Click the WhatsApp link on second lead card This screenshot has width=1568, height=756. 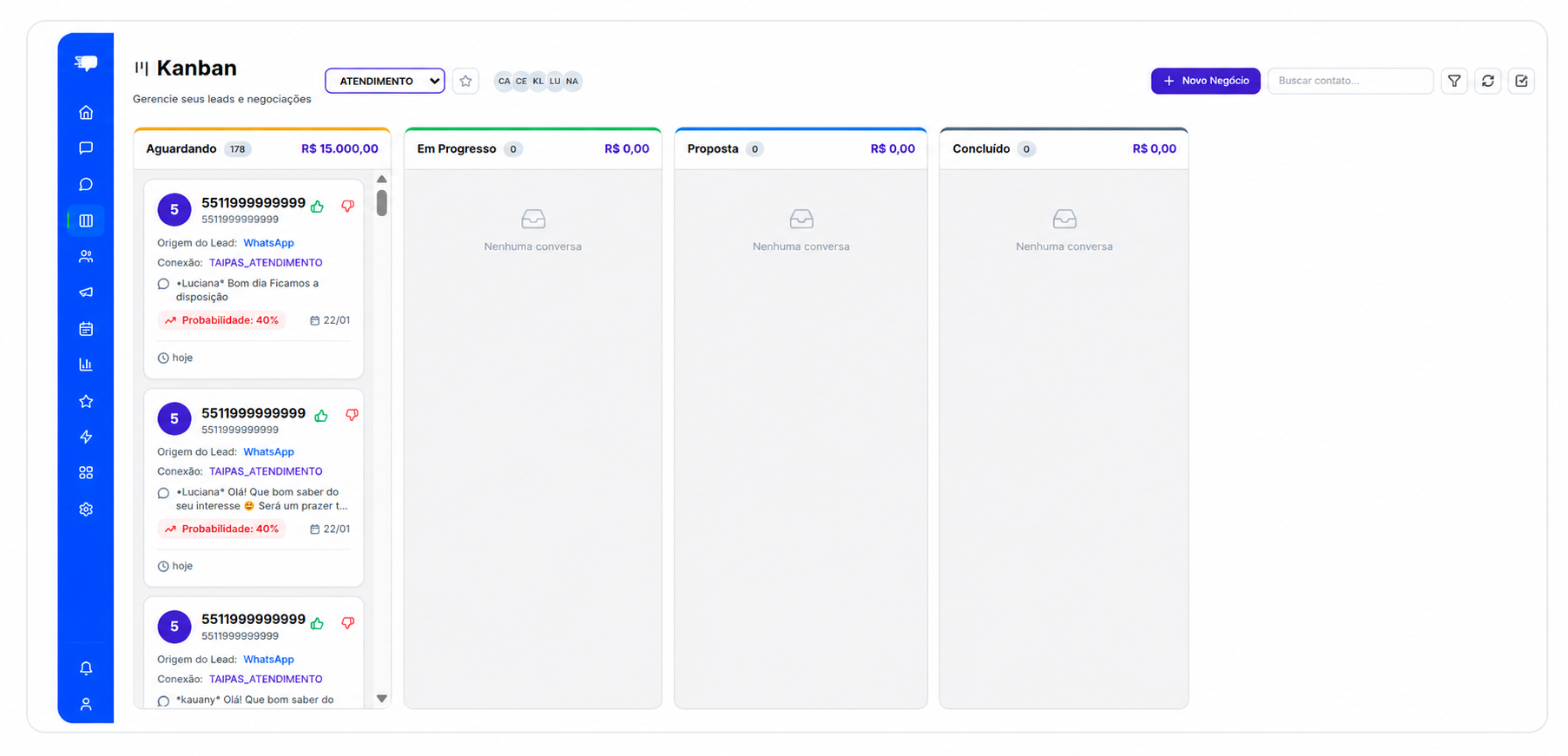click(268, 452)
